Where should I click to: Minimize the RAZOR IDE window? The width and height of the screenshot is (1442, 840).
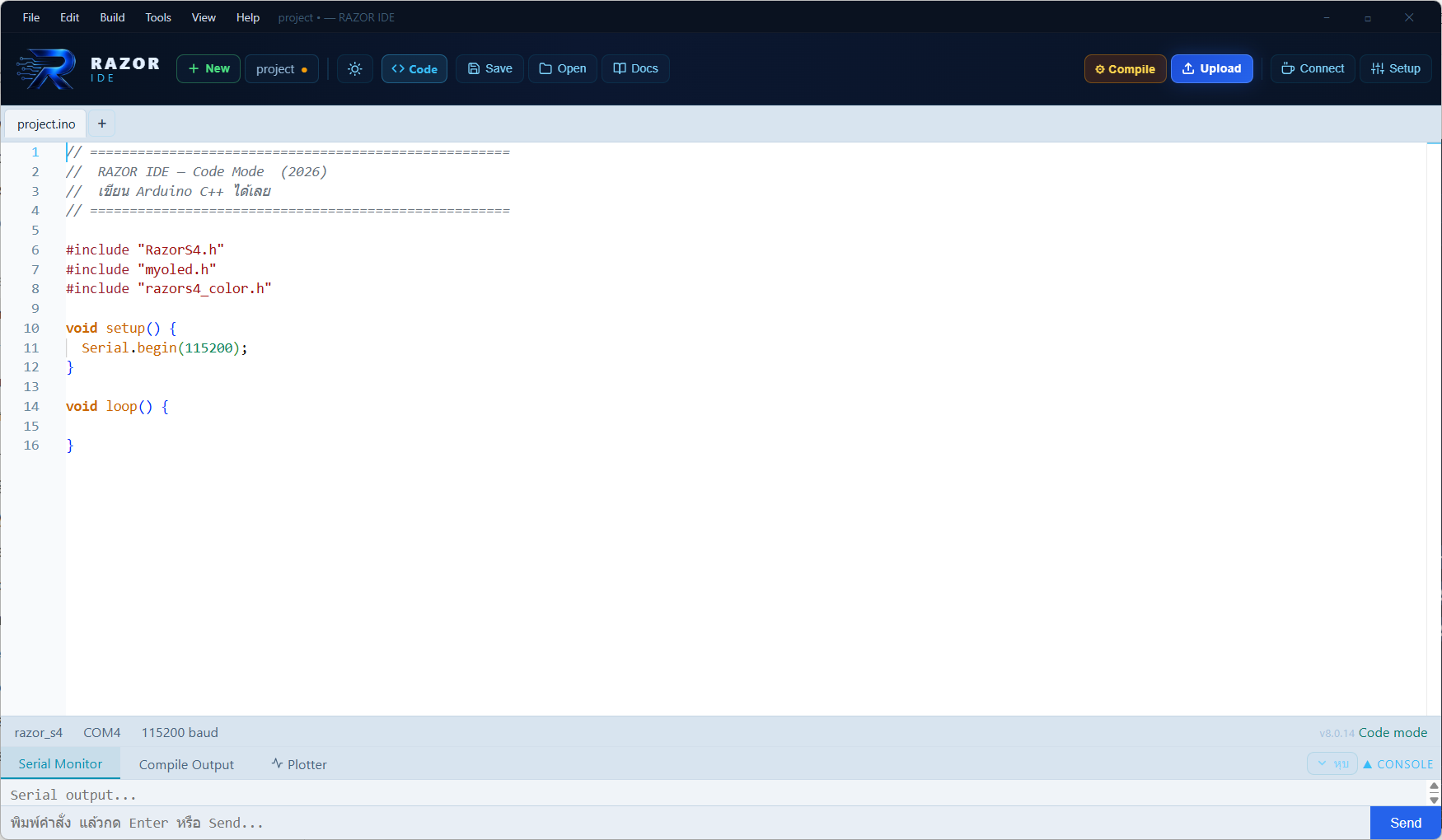point(1327,17)
